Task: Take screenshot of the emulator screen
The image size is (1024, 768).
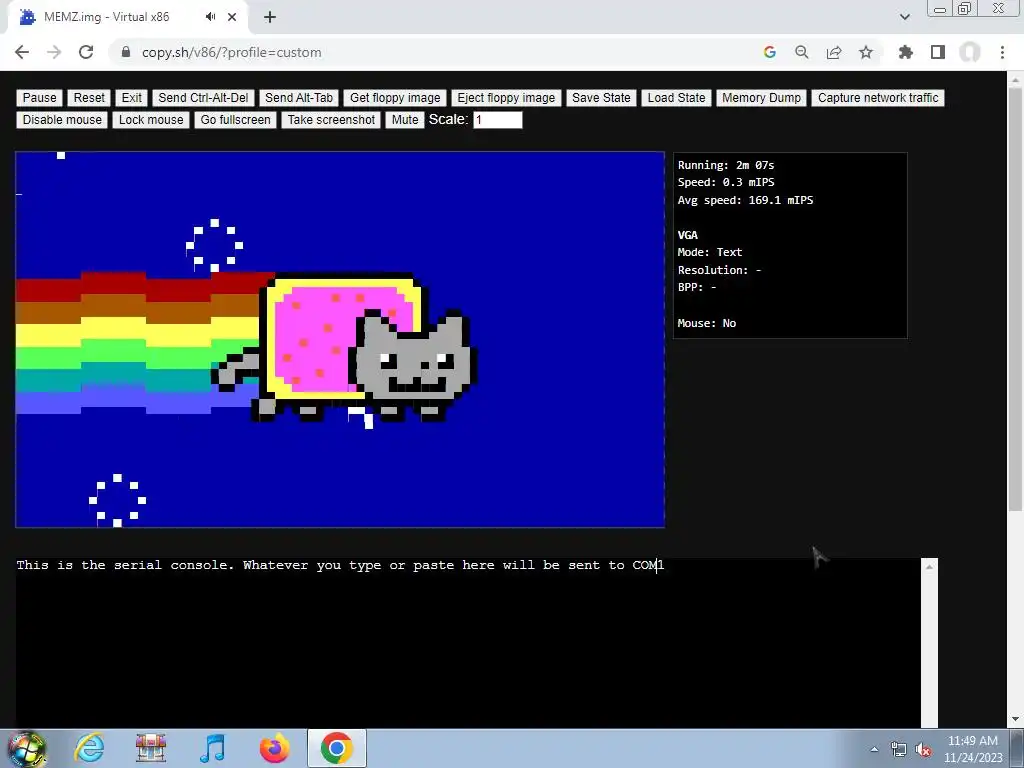Action: tap(331, 120)
